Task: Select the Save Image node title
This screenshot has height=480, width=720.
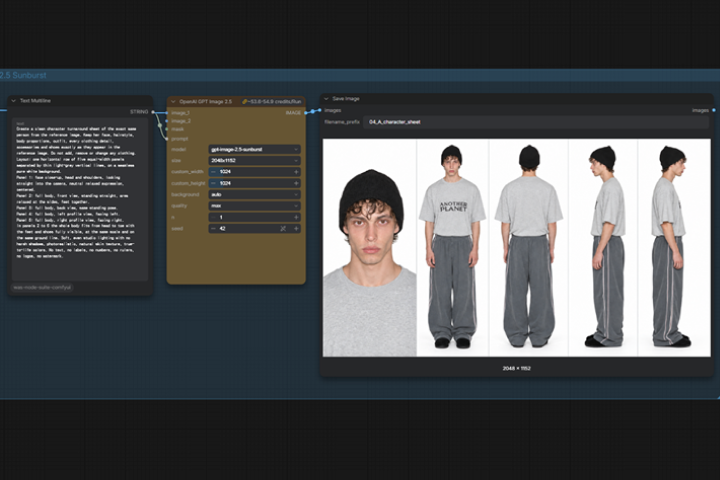Action: click(x=346, y=99)
